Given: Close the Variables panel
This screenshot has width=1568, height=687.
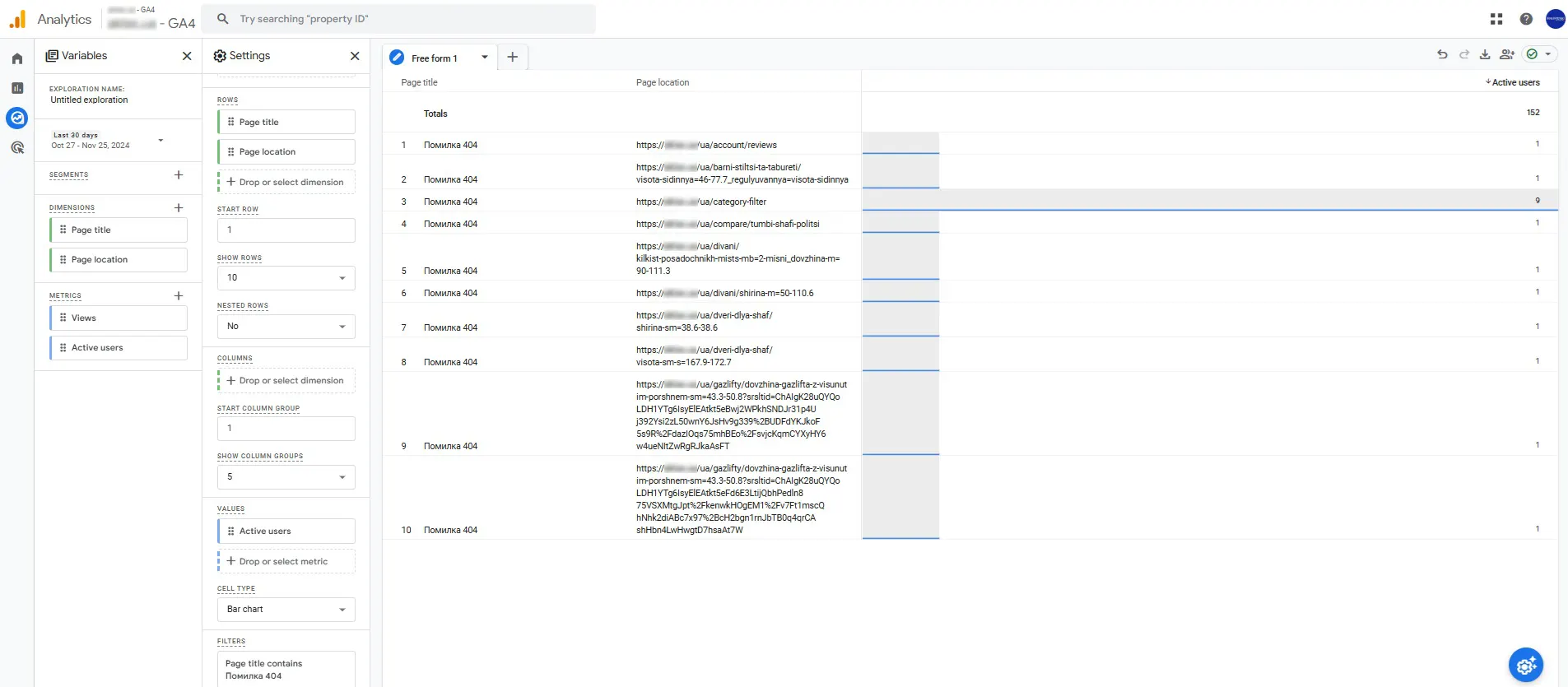Looking at the screenshot, I should (187, 56).
